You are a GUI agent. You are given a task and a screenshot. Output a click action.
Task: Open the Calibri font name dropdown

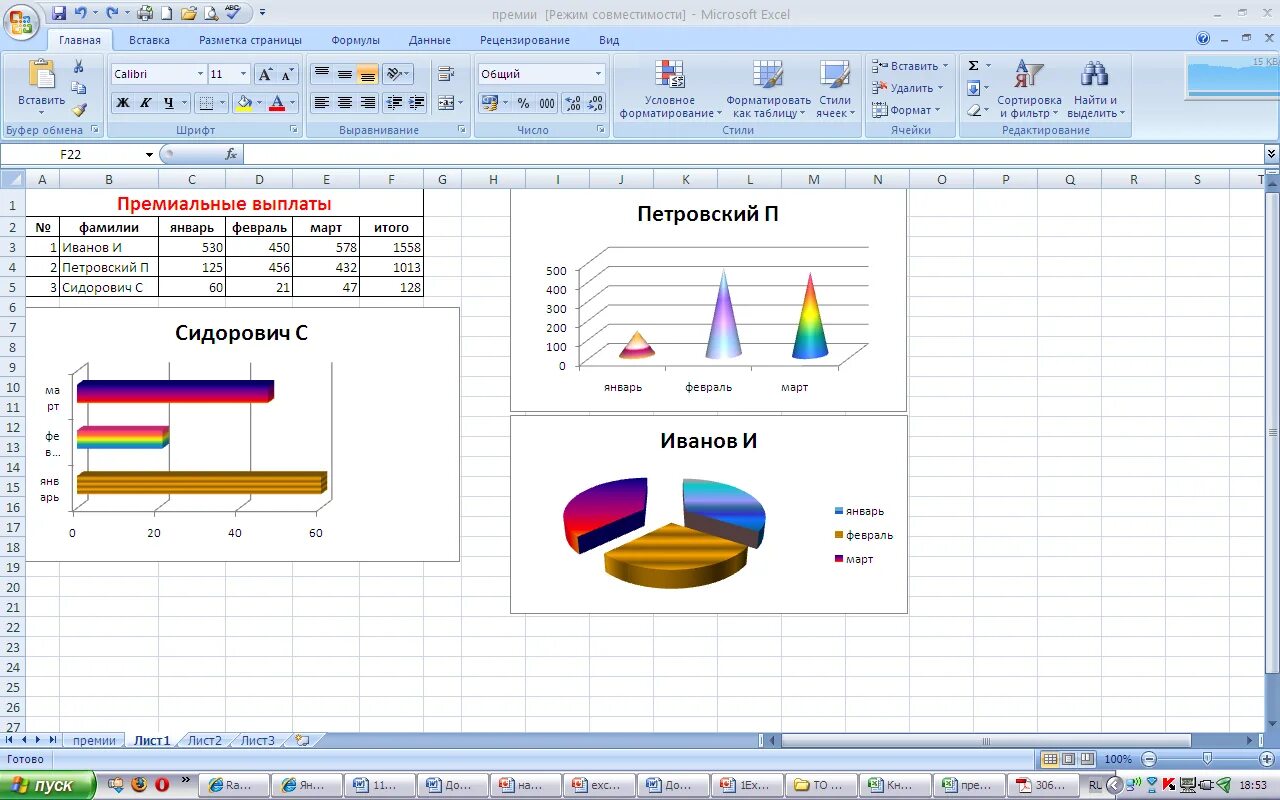coord(198,74)
